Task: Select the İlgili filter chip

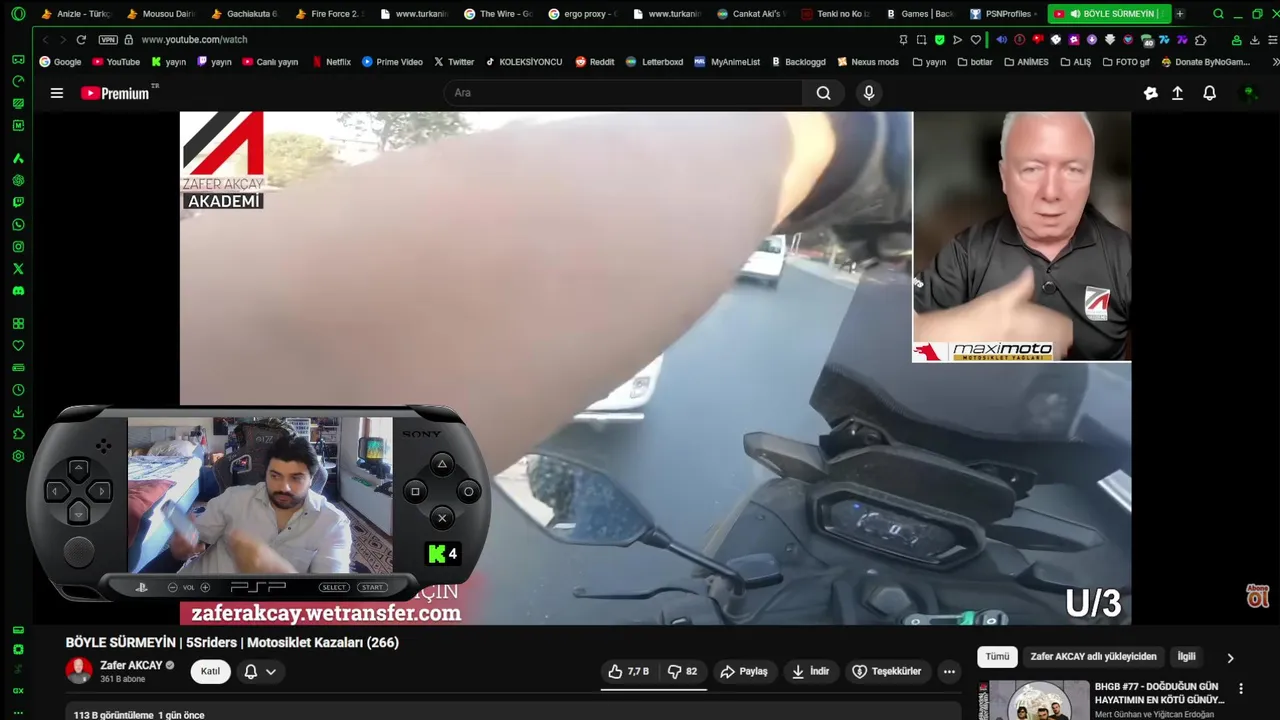Action: [1186, 656]
